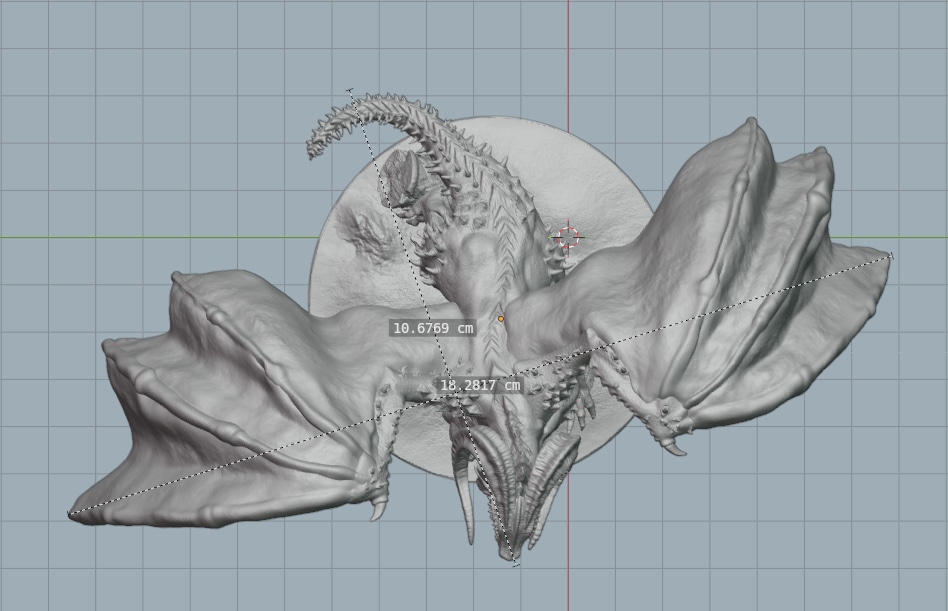Click the 10.6769 cm measurement label
Image resolution: width=948 pixels, height=611 pixels.
point(432,328)
